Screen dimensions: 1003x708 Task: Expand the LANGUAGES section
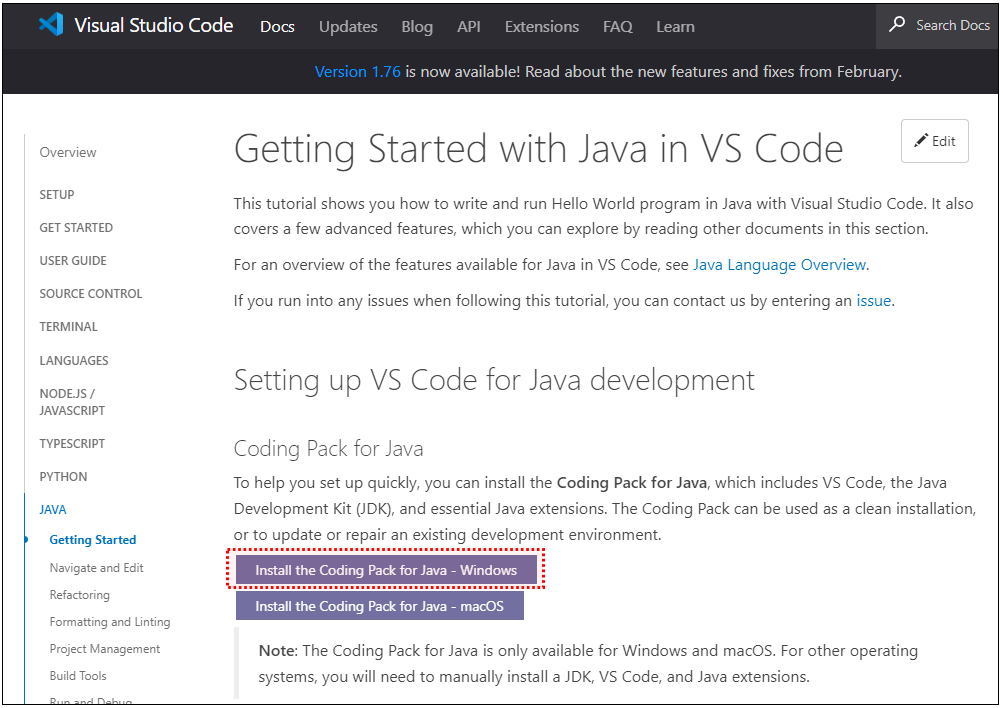pyautogui.click(x=74, y=361)
